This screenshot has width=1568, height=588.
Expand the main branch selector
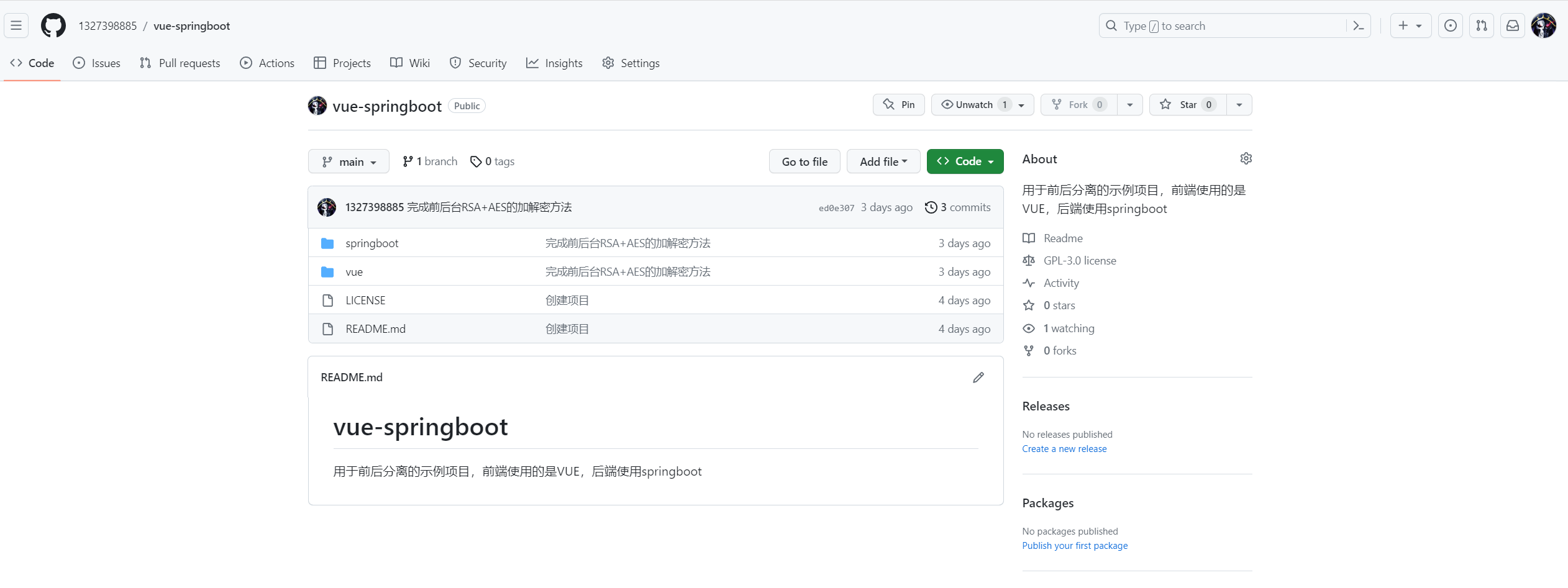[x=349, y=161]
